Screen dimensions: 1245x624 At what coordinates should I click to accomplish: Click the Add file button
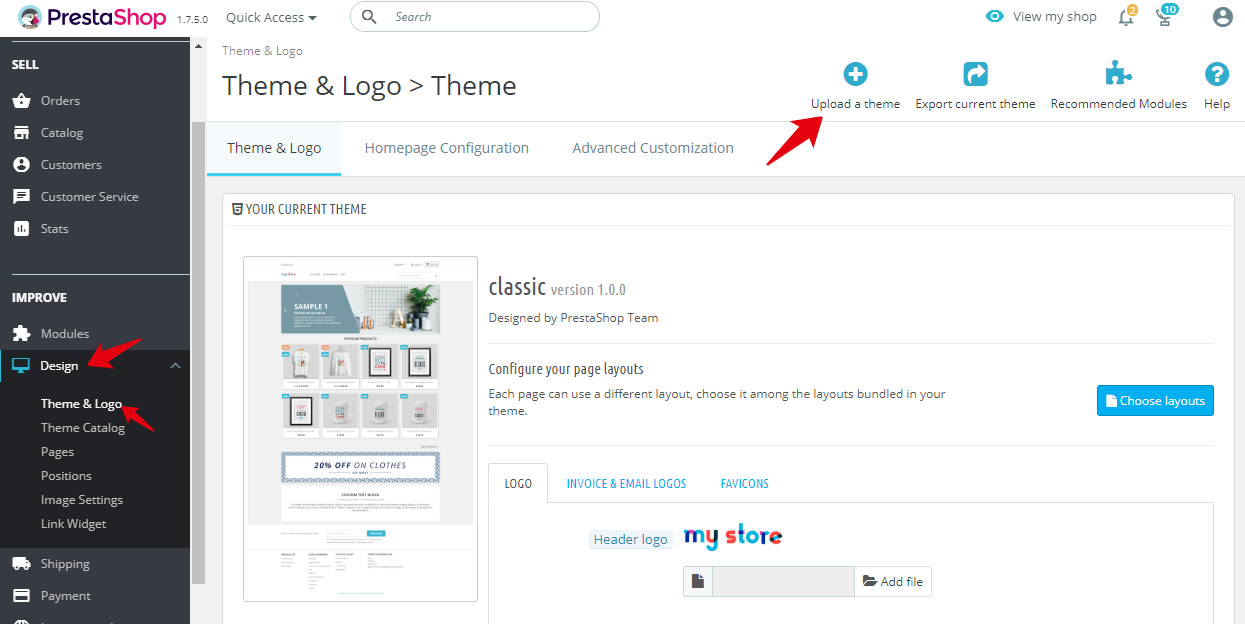893,582
